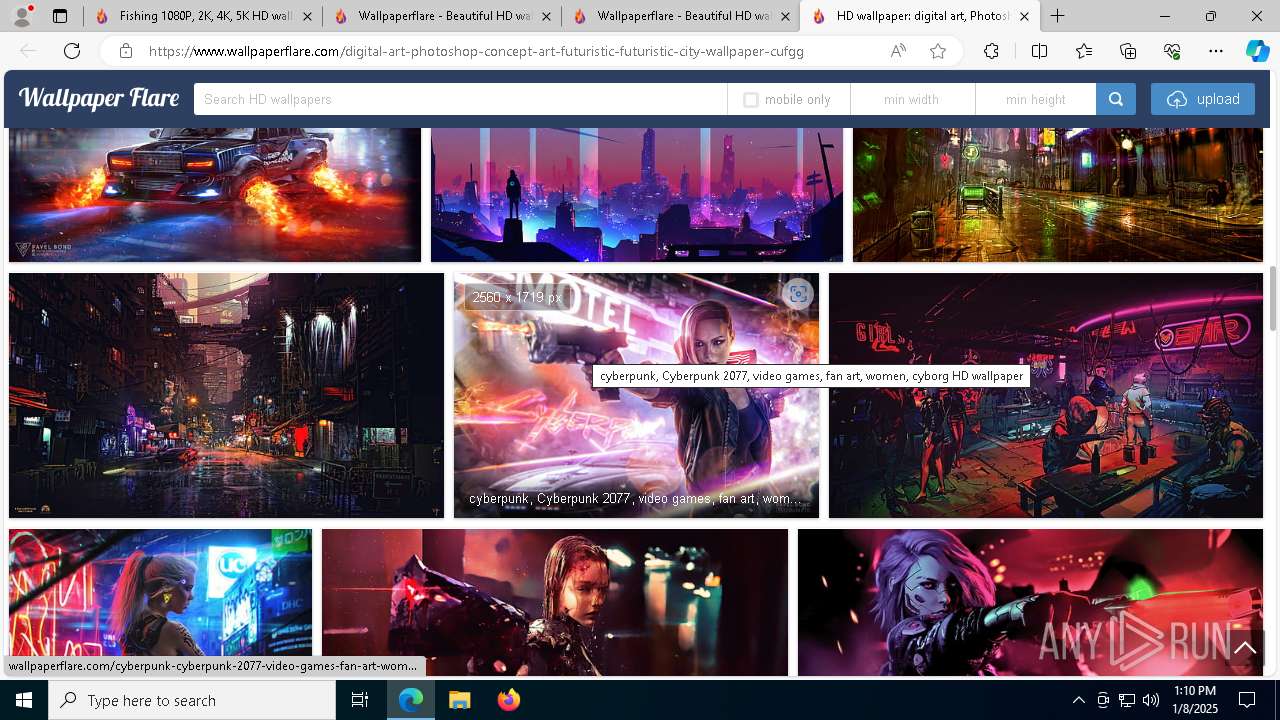Open Browser essentials heart icon
This screenshot has height=720, width=1280.
click(x=1172, y=51)
